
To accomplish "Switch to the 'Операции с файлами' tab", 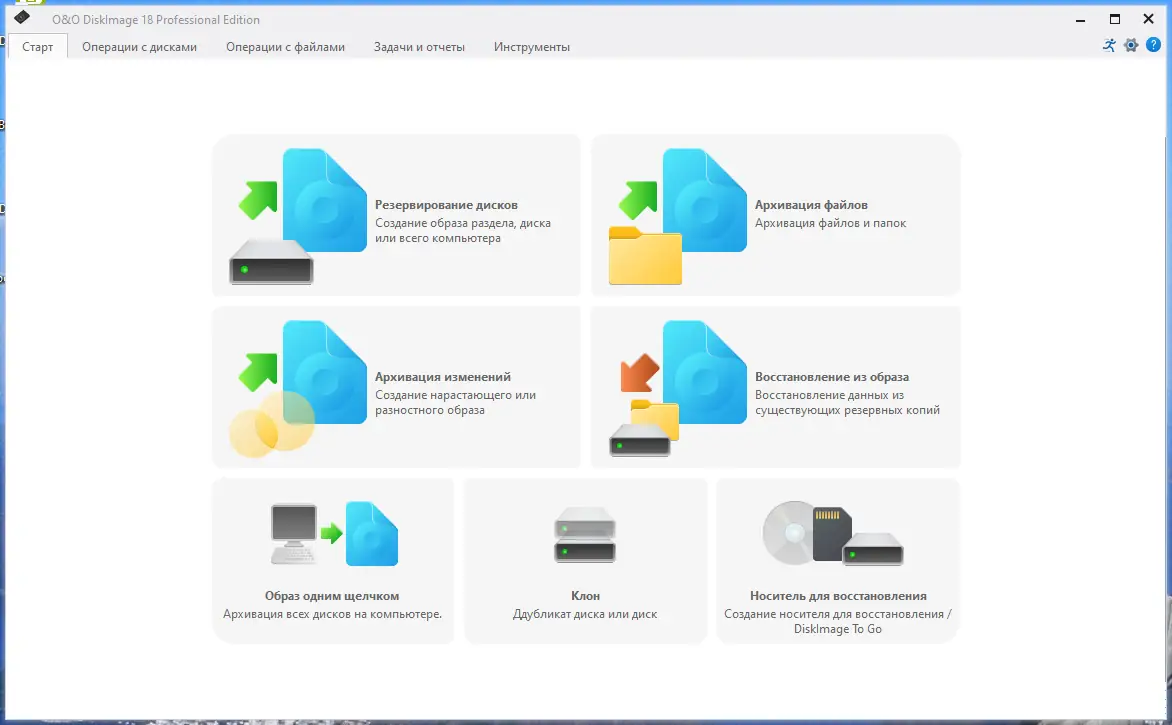I will point(286,46).
